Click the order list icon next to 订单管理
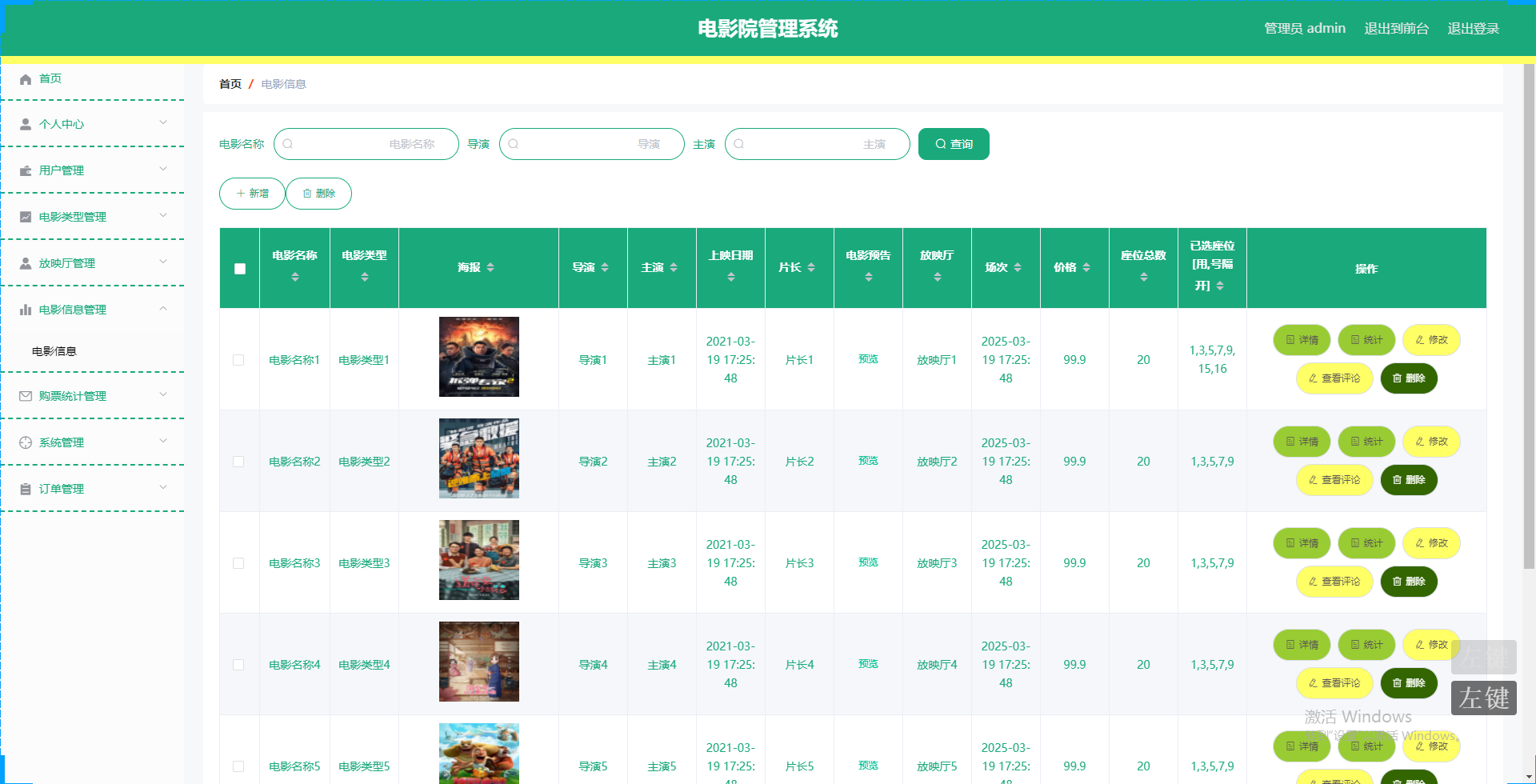Screen dimensions: 1536x784 coord(25,488)
